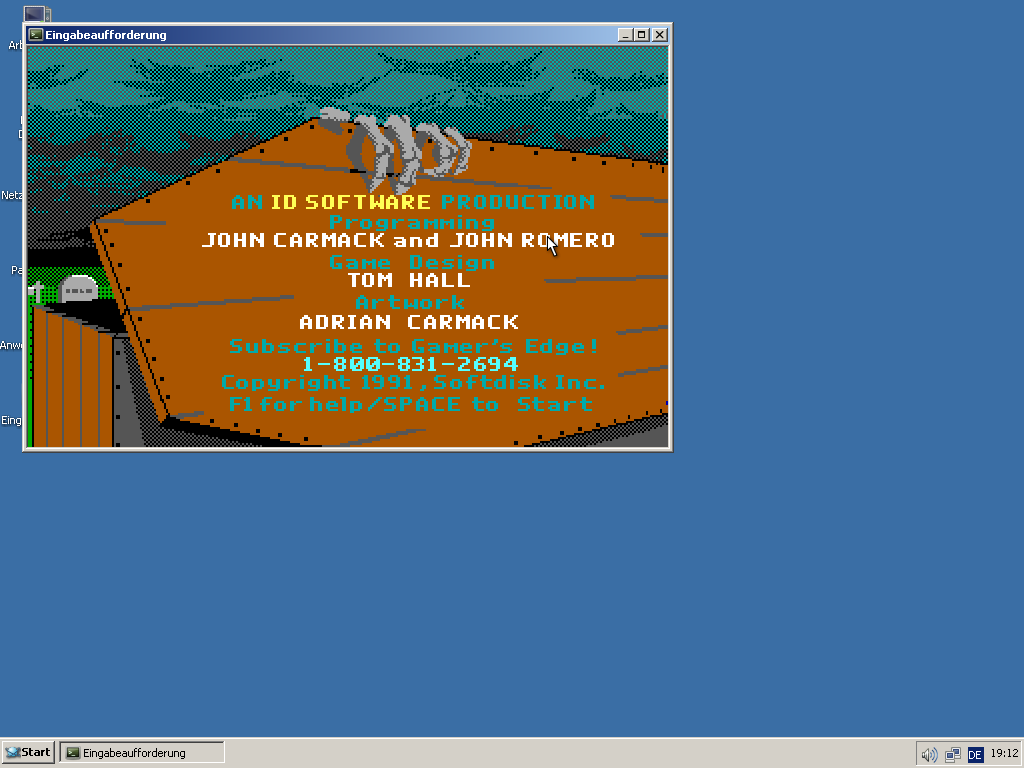This screenshot has width=1024, height=768.
Task: Maximize the Eingabeaufforderung window
Action: tap(641, 35)
